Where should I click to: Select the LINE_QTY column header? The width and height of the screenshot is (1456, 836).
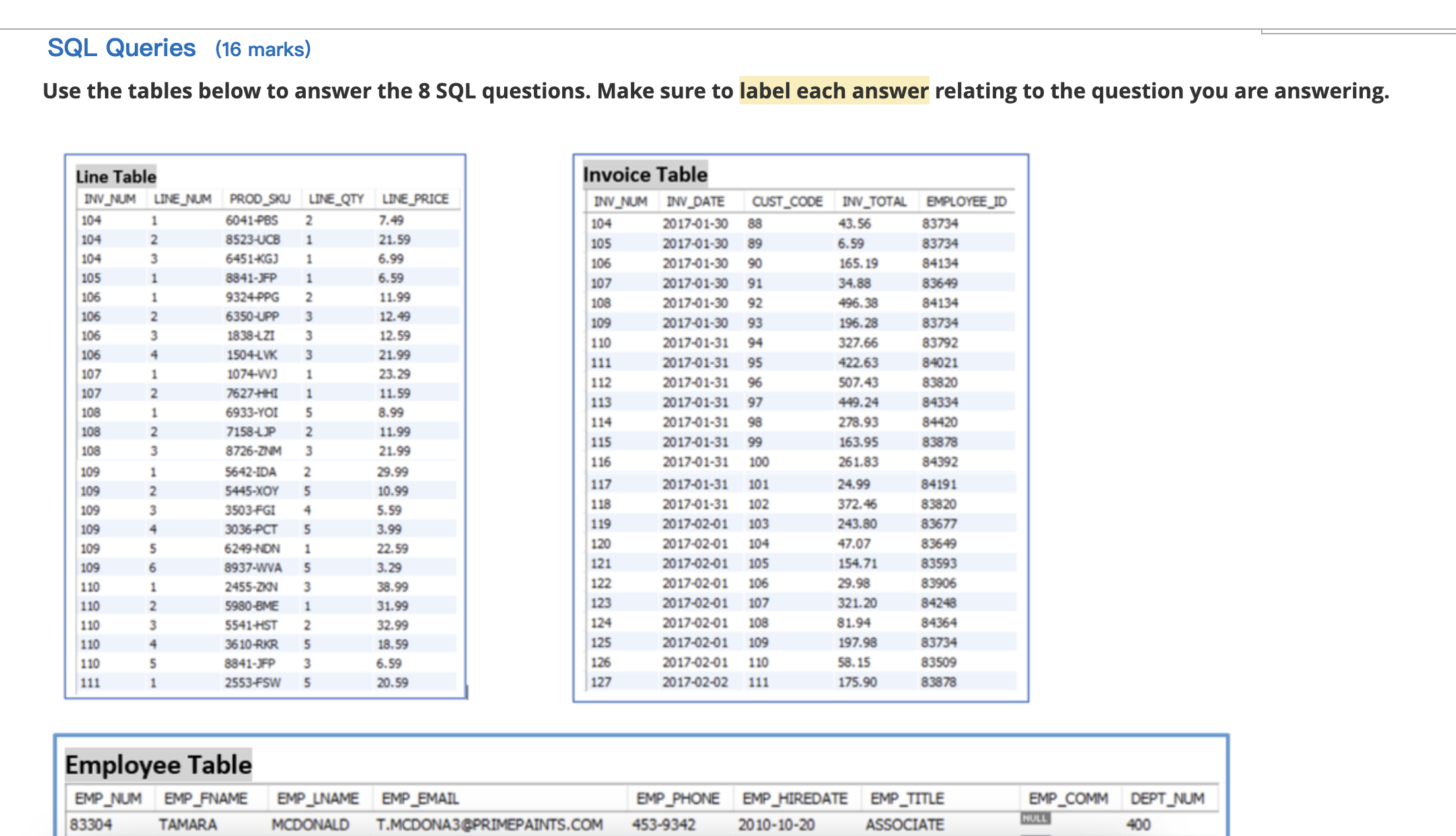(336, 199)
